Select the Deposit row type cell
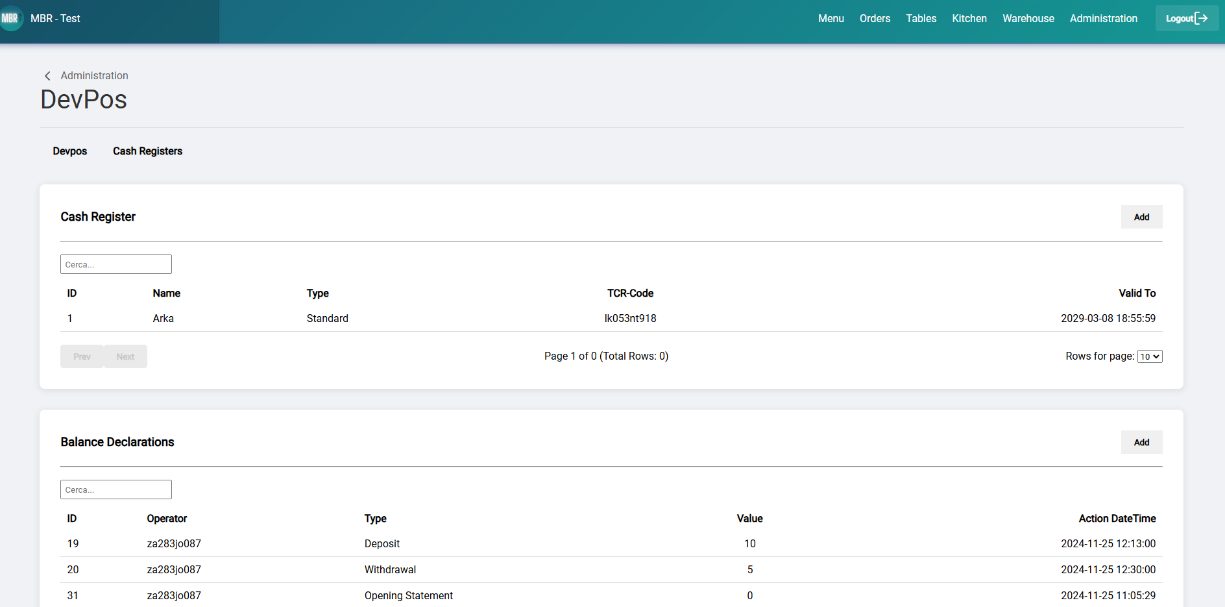This screenshot has width=1225, height=607. point(382,543)
